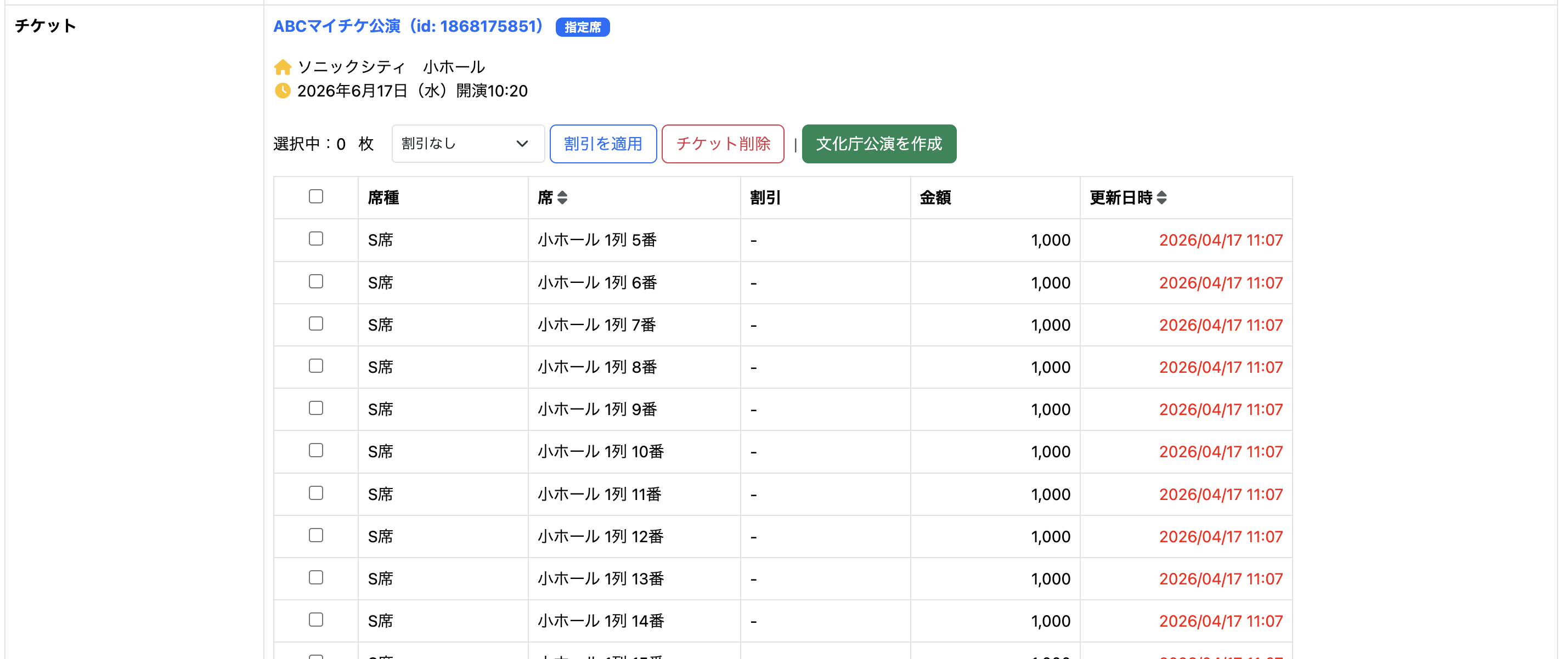Click the チケット section label
The image size is (1568, 659).
[46, 26]
